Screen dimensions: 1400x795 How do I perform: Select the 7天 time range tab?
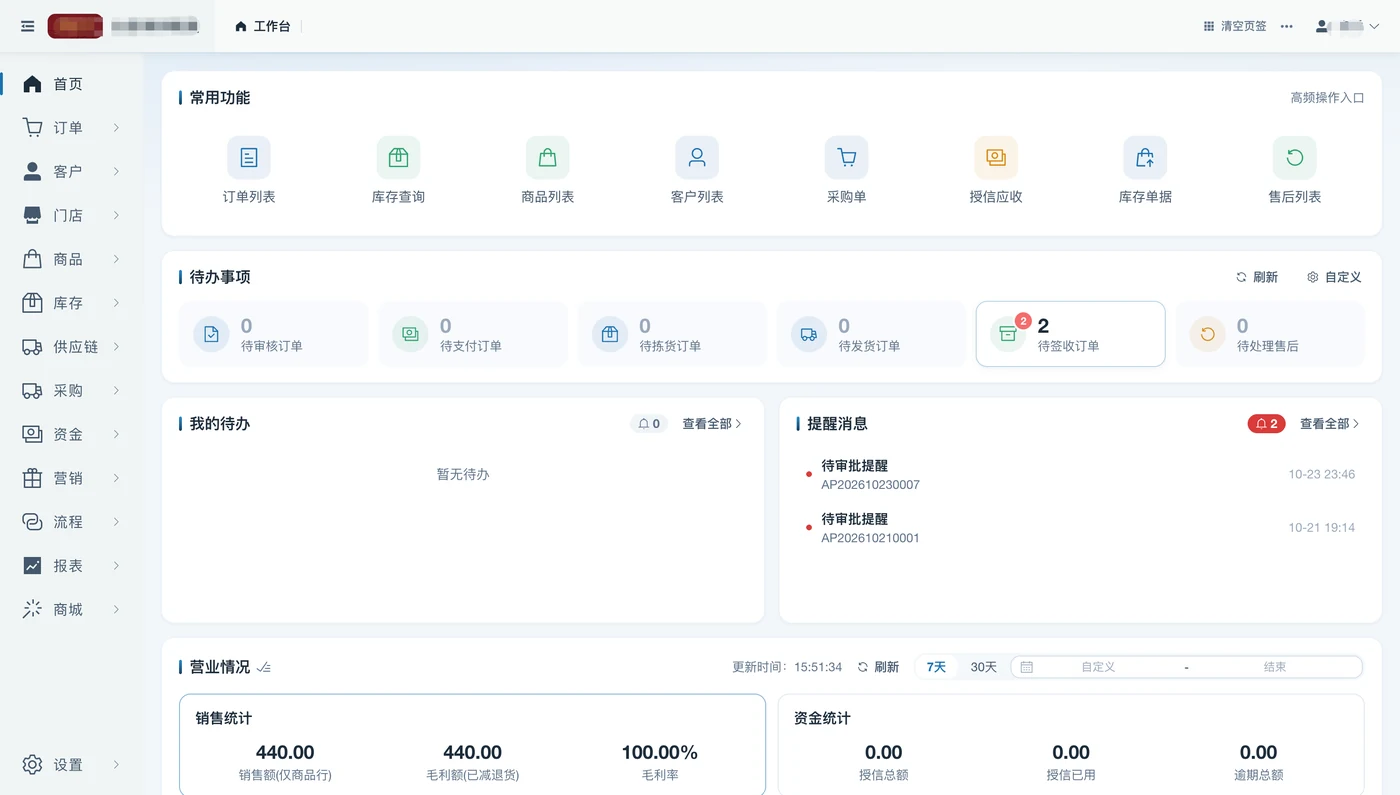936,667
